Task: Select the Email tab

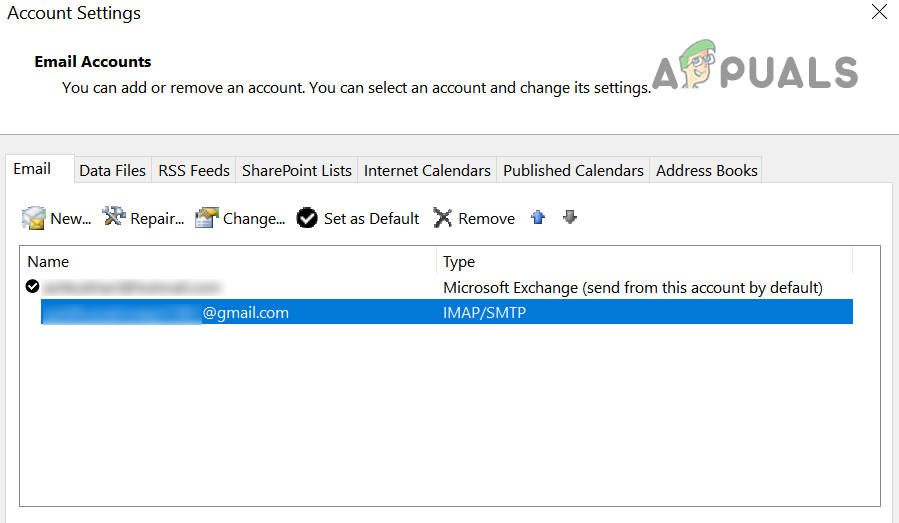Action: coord(32,169)
